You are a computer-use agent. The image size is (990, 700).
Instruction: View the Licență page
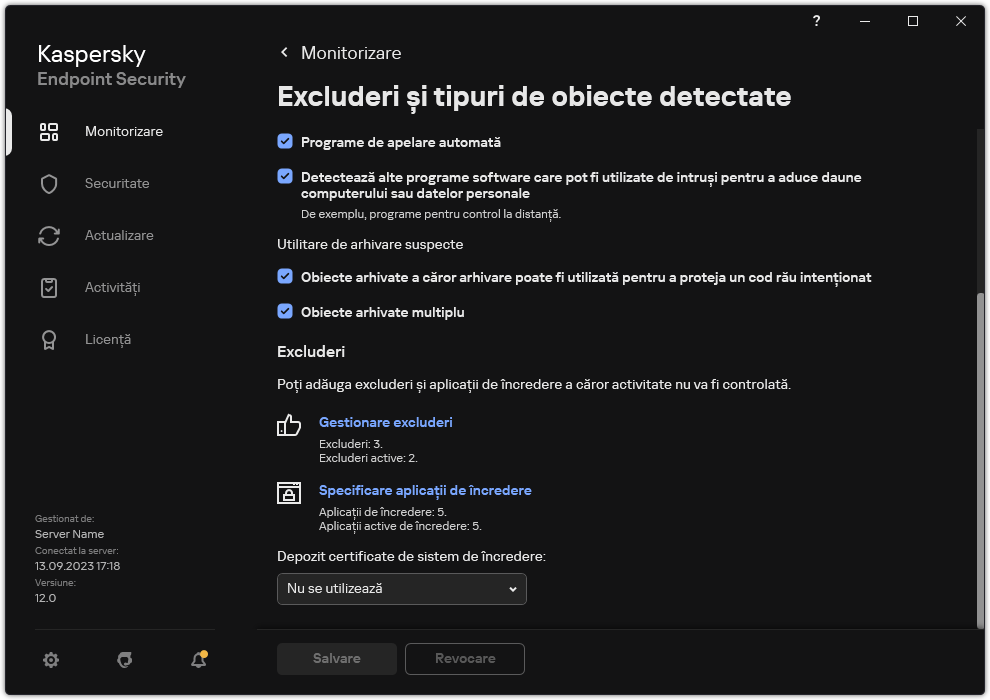[x=107, y=339]
